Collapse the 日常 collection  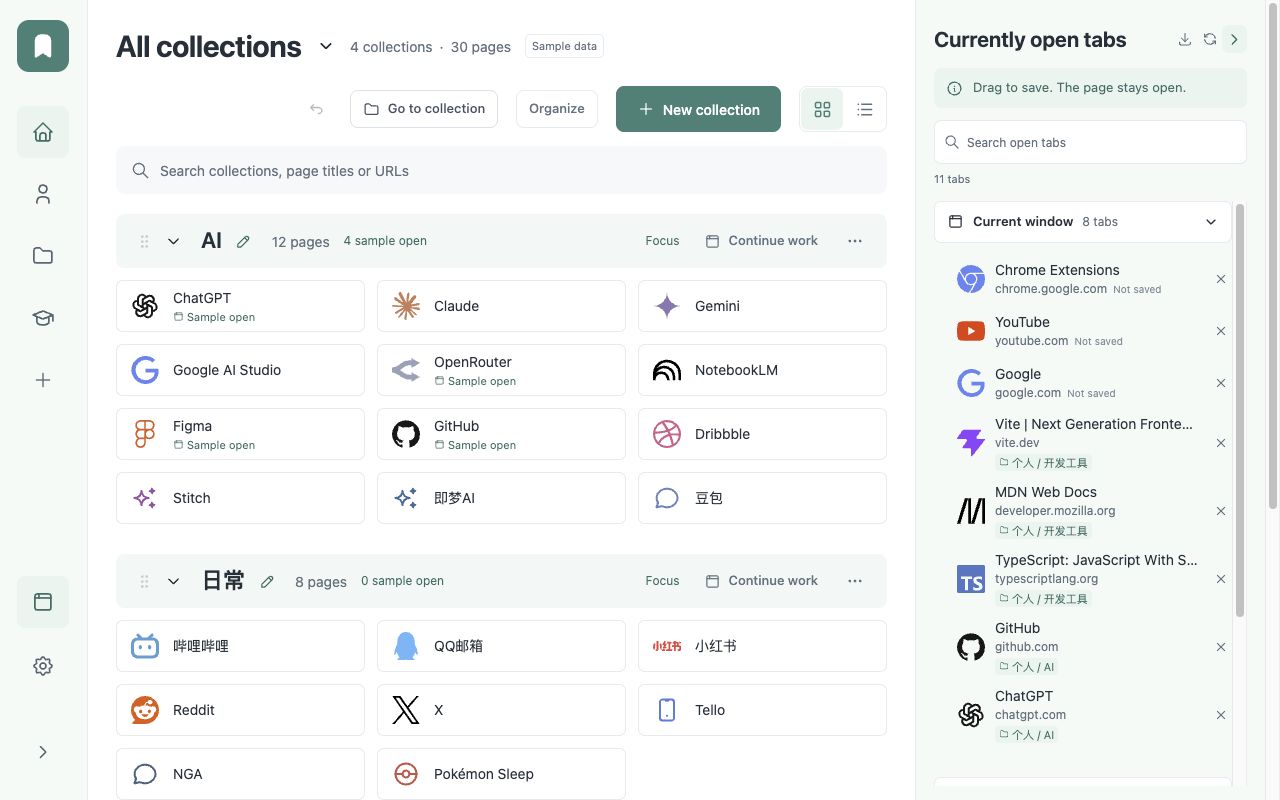[x=174, y=581]
